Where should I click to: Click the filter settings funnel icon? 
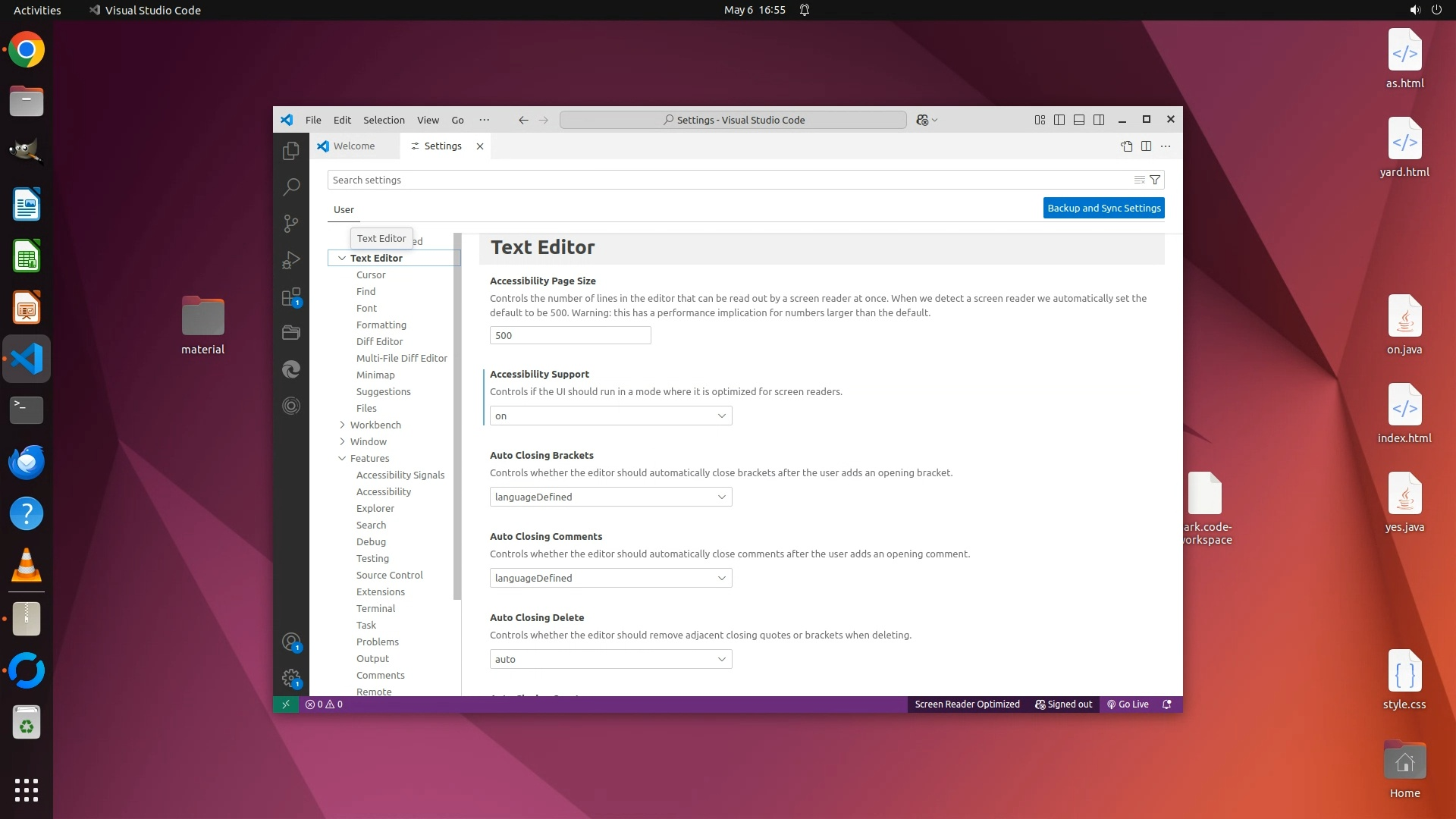pyautogui.click(x=1155, y=180)
